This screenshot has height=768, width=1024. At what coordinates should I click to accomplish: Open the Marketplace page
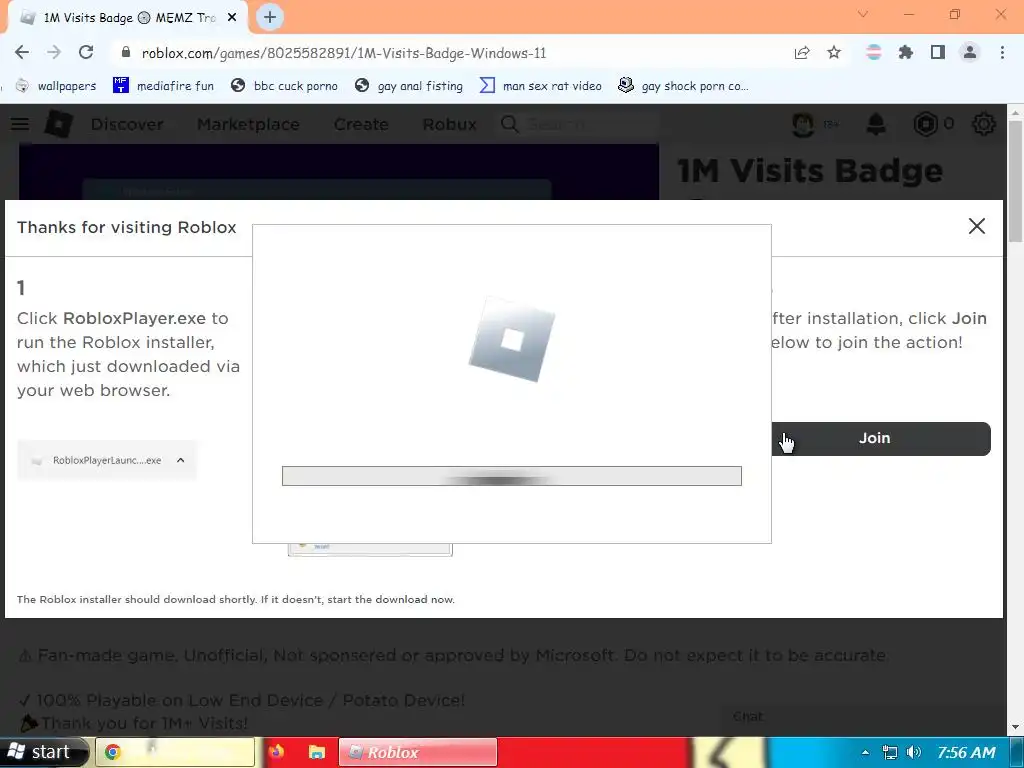[248, 124]
